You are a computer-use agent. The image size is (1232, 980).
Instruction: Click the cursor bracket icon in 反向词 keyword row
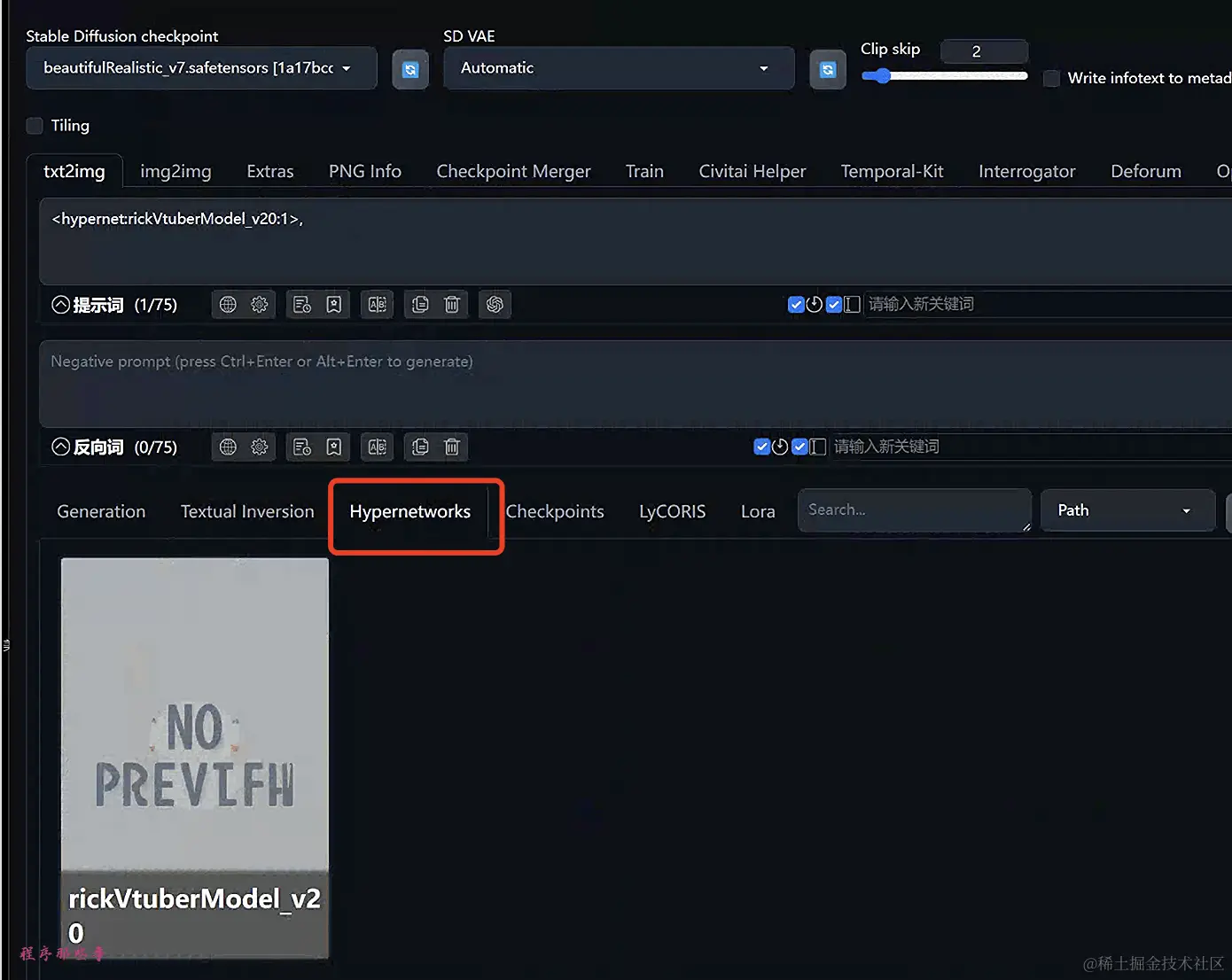818,447
